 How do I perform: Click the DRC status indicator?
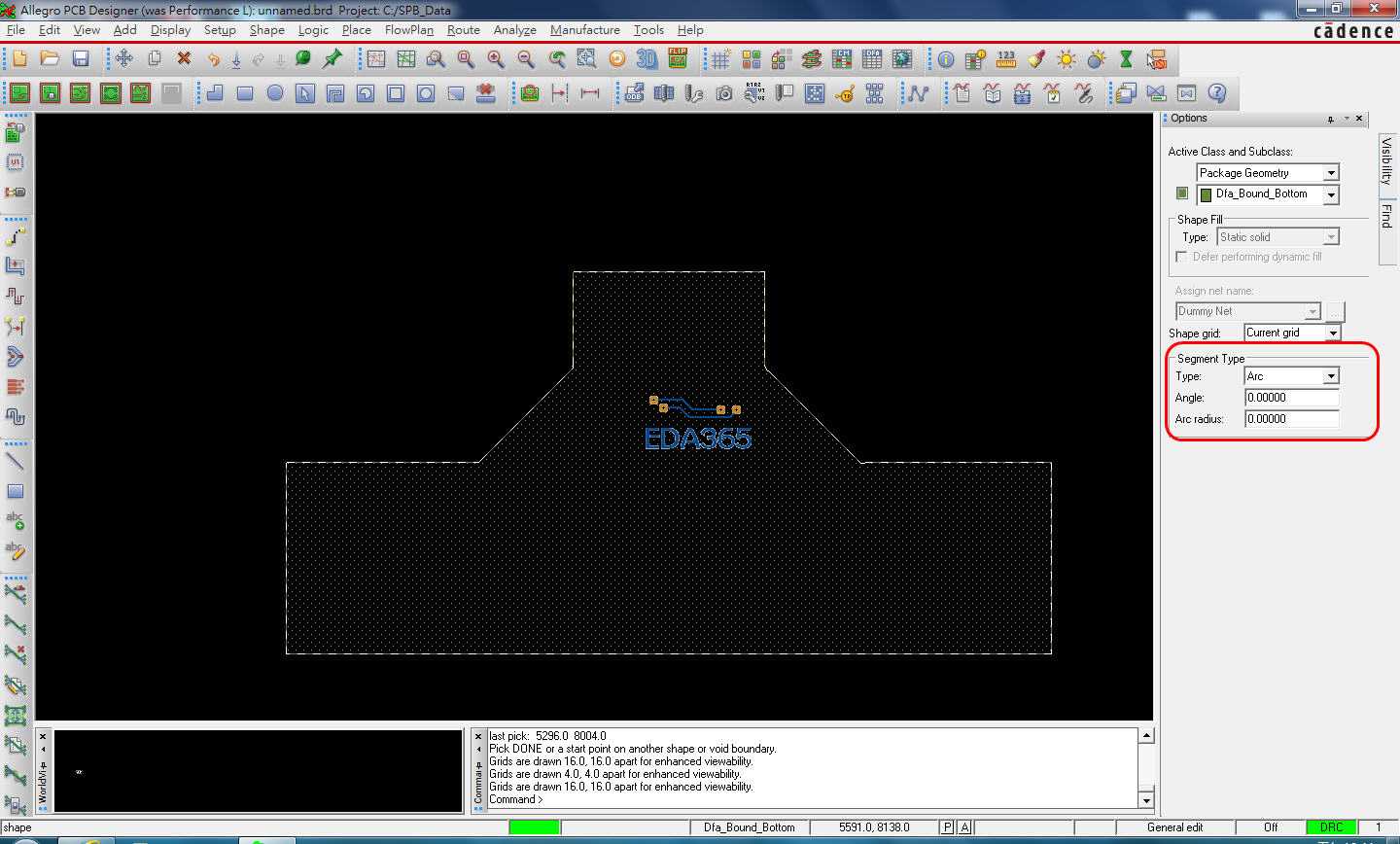click(x=1331, y=827)
